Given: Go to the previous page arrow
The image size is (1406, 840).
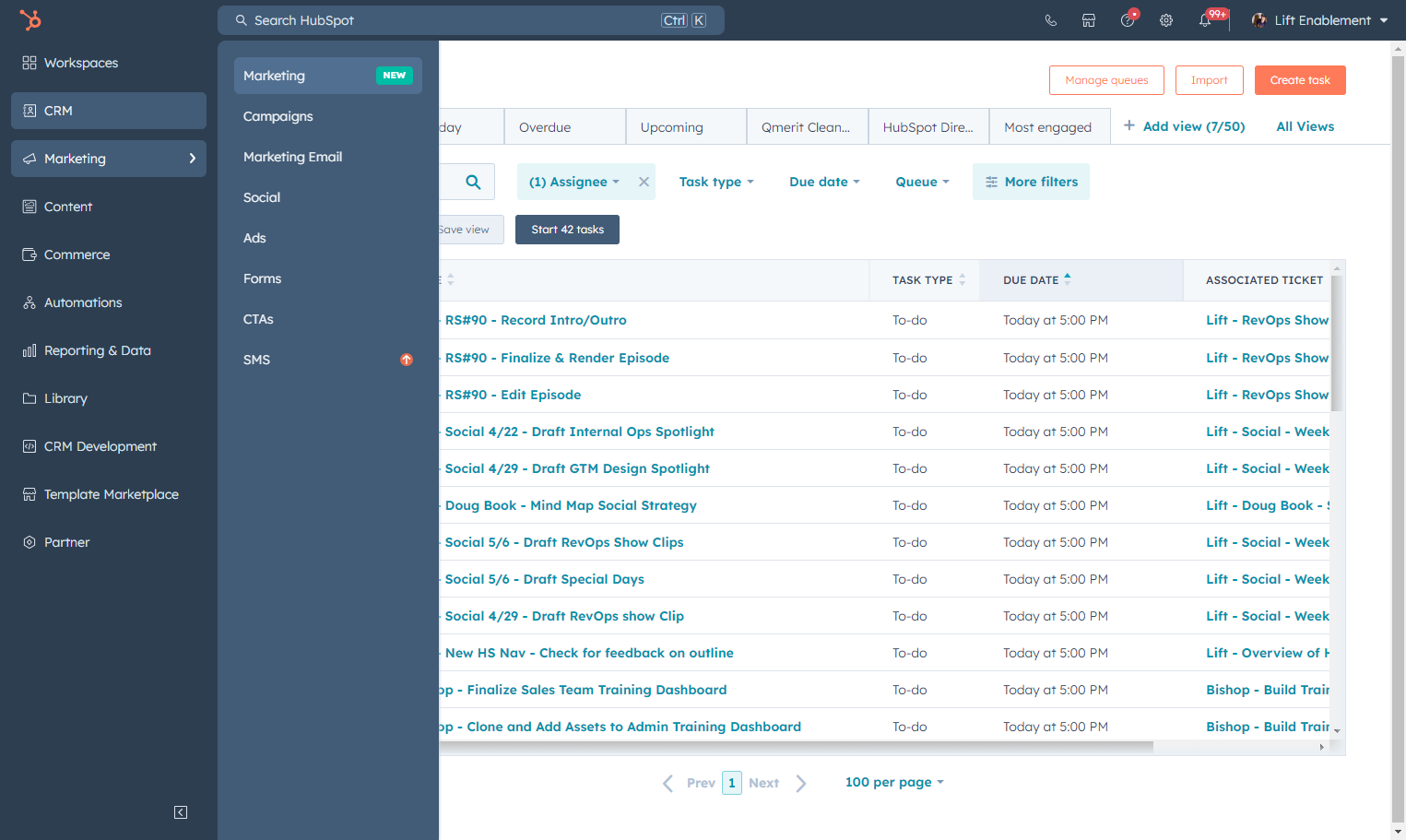Looking at the screenshot, I should pos(668,783).
